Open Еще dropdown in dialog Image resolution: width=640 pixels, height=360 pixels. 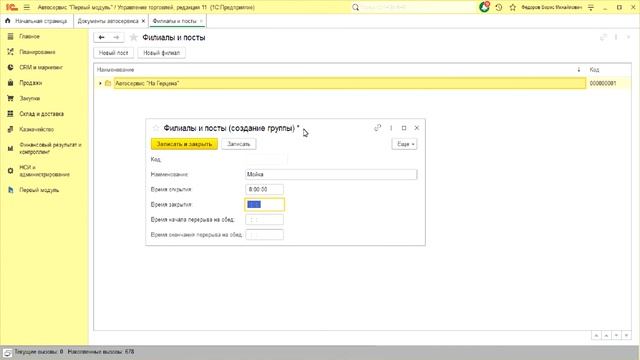click(x=404, y=144)
